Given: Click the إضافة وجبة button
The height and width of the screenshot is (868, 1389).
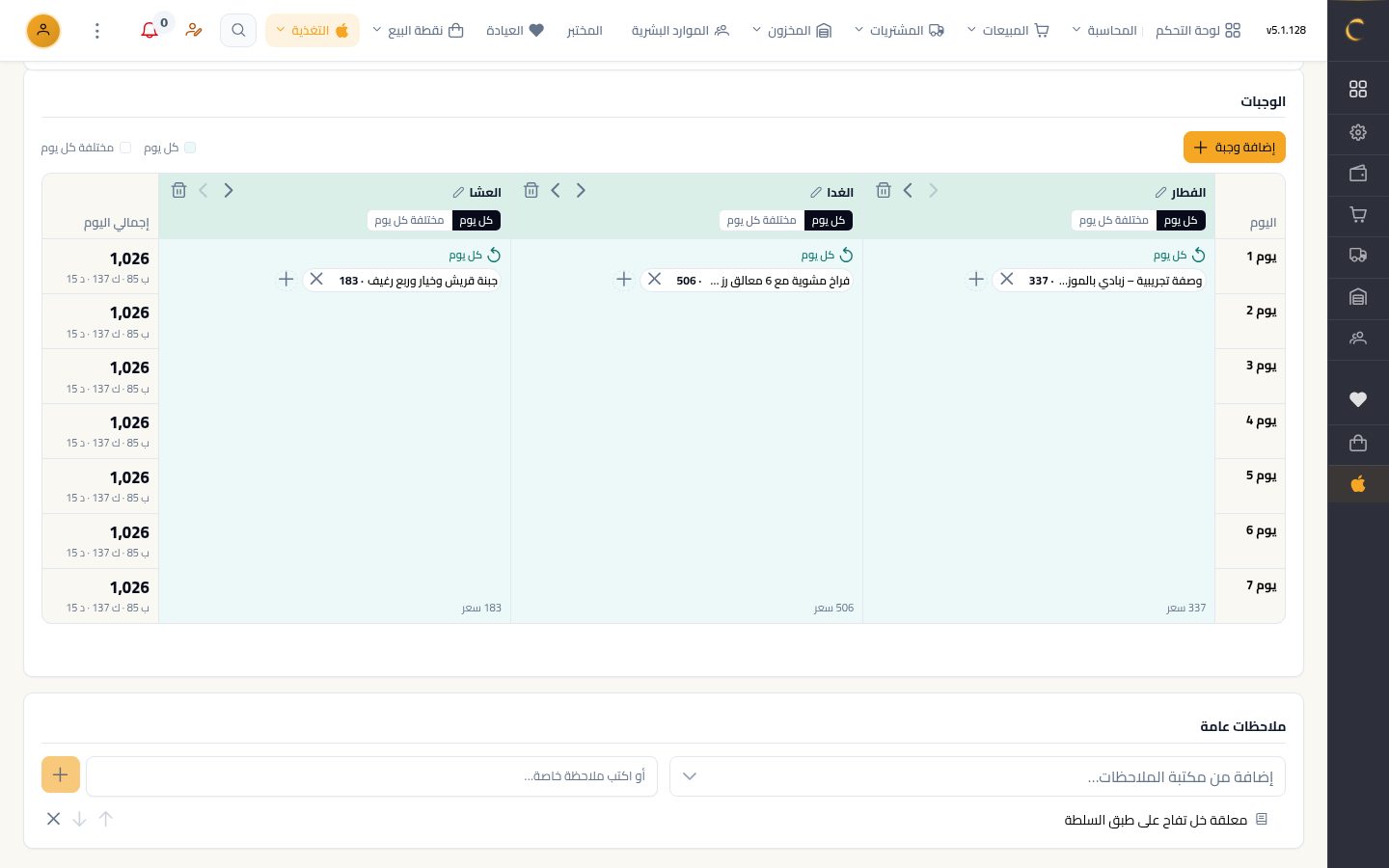Looking at the screenshot, I should (x=1235, y=148).
